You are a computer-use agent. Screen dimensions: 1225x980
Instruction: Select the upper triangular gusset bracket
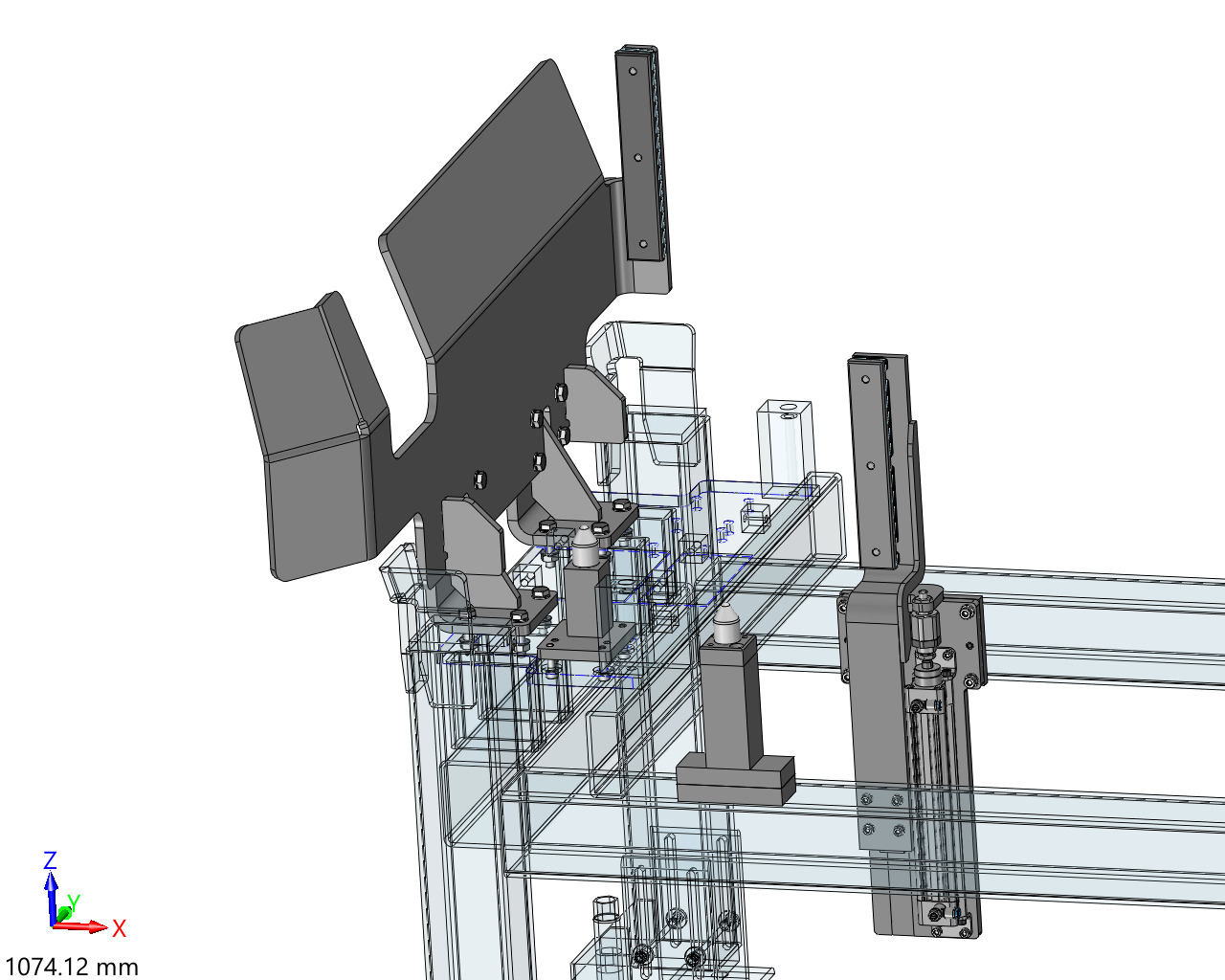click(593, 402)
